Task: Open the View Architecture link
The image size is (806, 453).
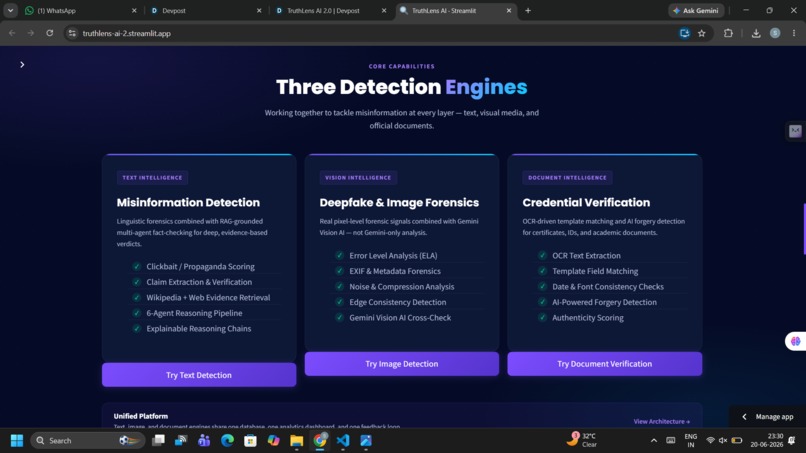Action: [662, 421]
